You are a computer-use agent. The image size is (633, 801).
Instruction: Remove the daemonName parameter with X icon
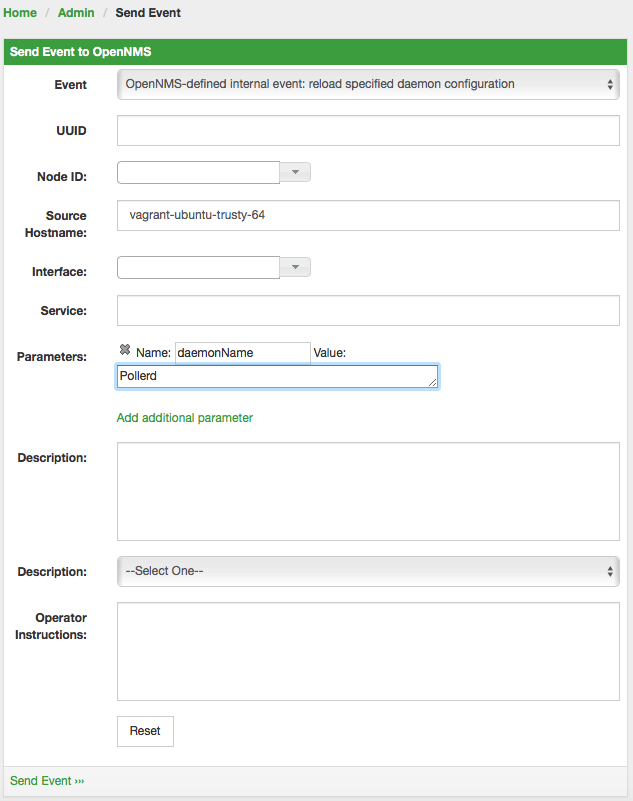coord(125,350)
